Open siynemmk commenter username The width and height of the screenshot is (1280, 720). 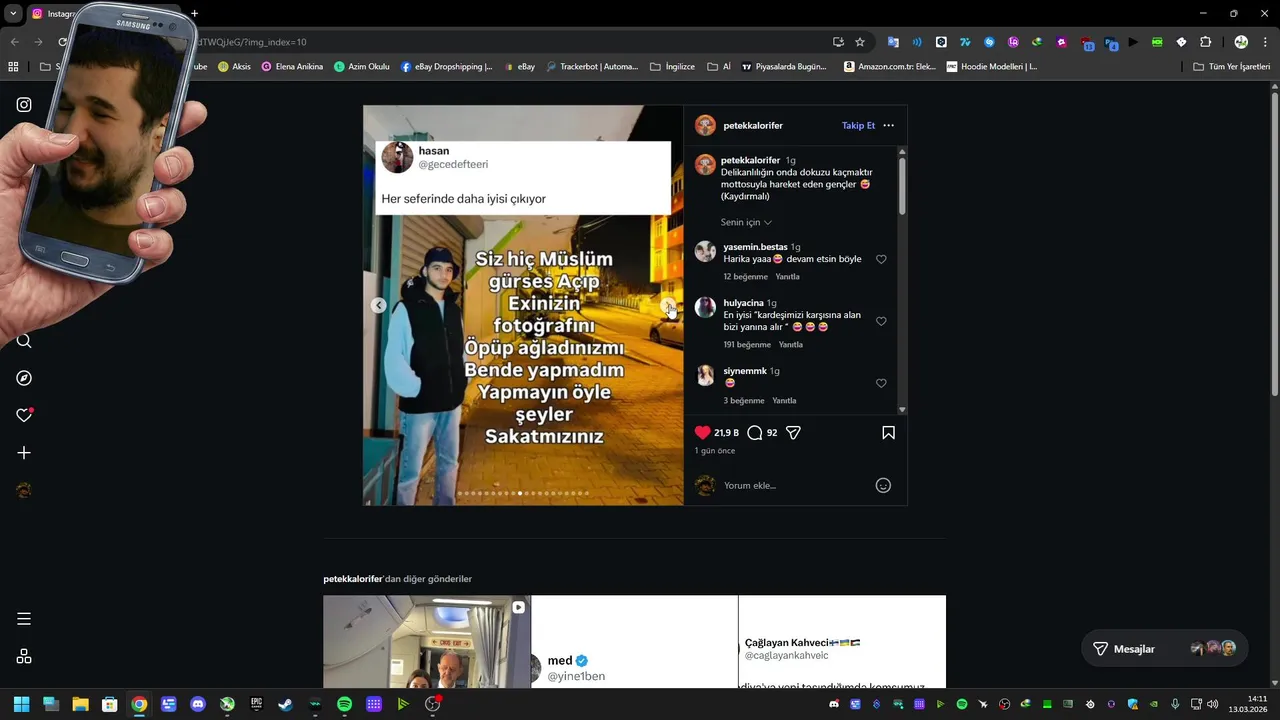(x=745, y=371)
